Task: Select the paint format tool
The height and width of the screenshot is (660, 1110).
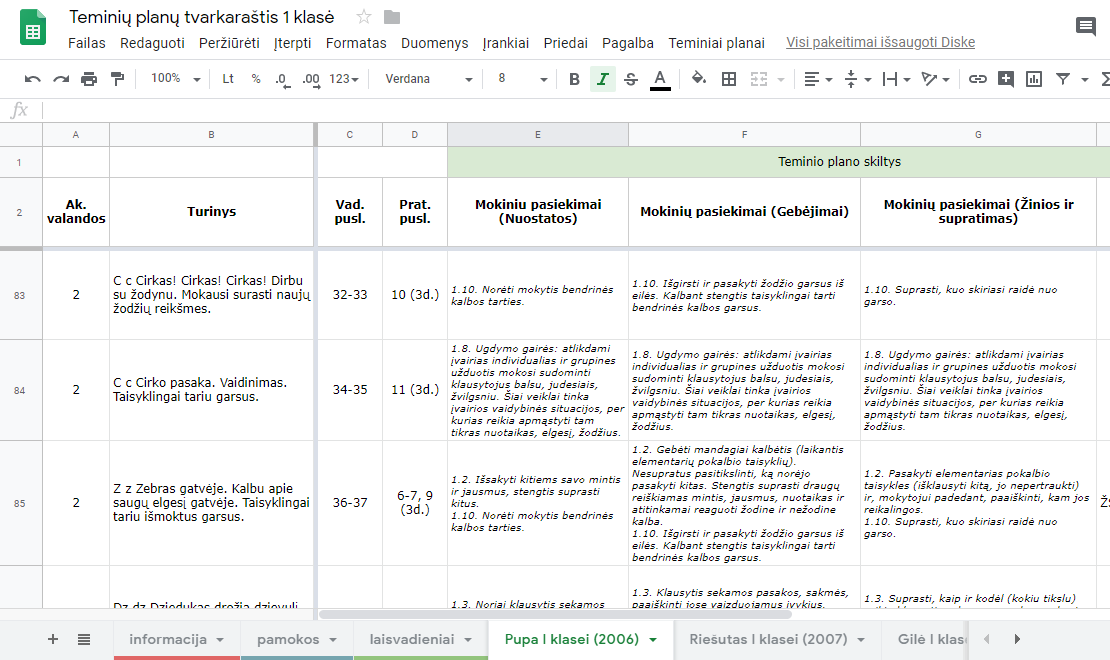Action: [117, 79]
